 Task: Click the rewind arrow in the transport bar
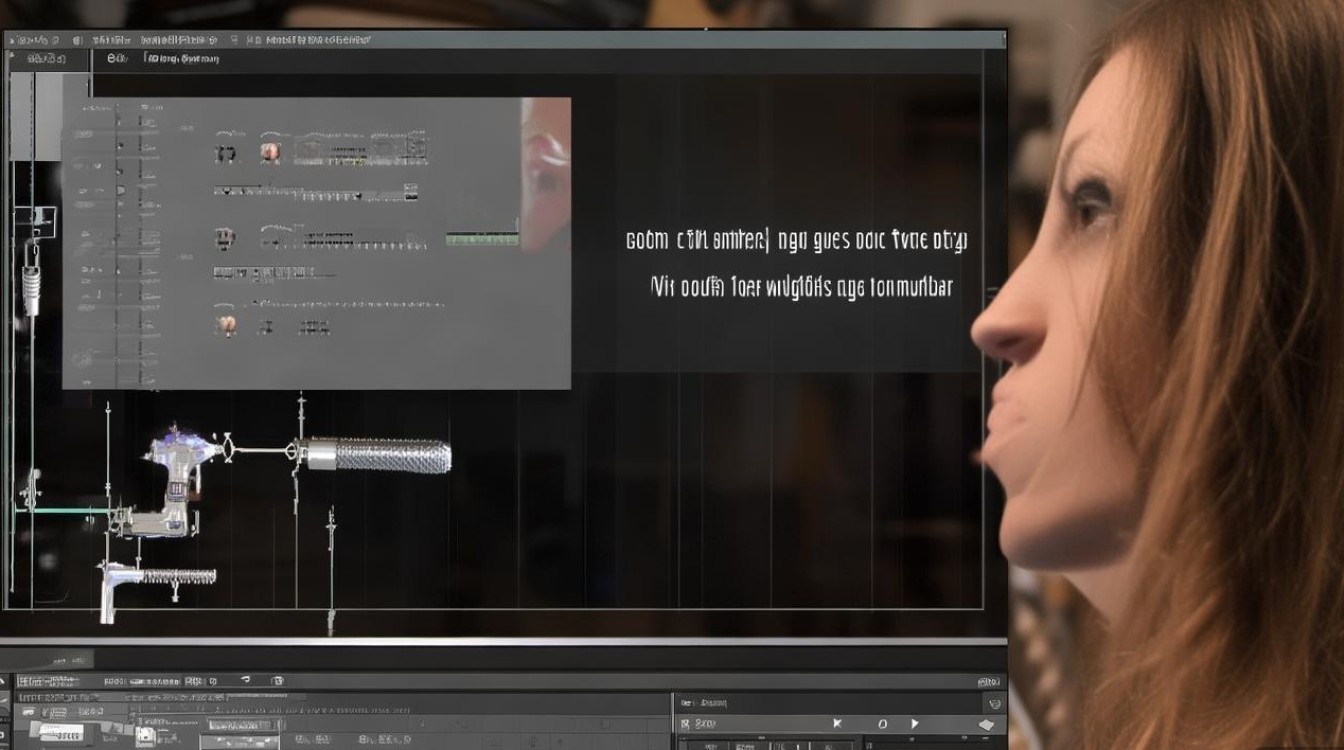pyautogui.click(x=837, y=723)
